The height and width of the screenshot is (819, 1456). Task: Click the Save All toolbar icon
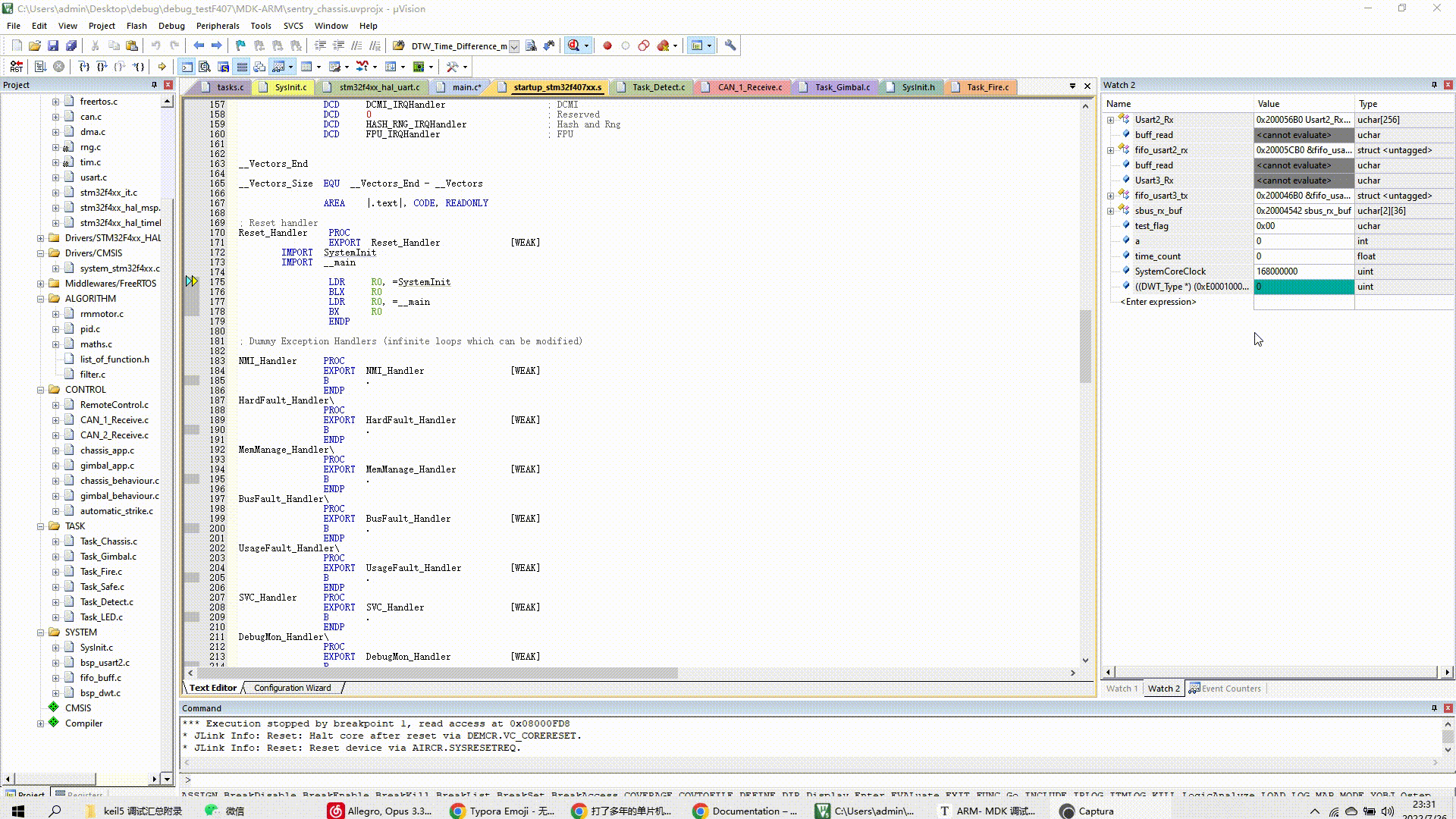[x=71, y=45]
